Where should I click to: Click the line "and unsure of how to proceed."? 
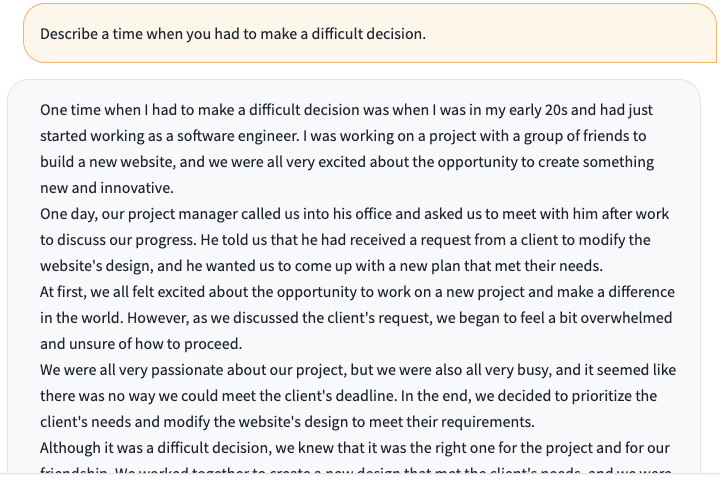pyautogui.click(x=141, y=344)
